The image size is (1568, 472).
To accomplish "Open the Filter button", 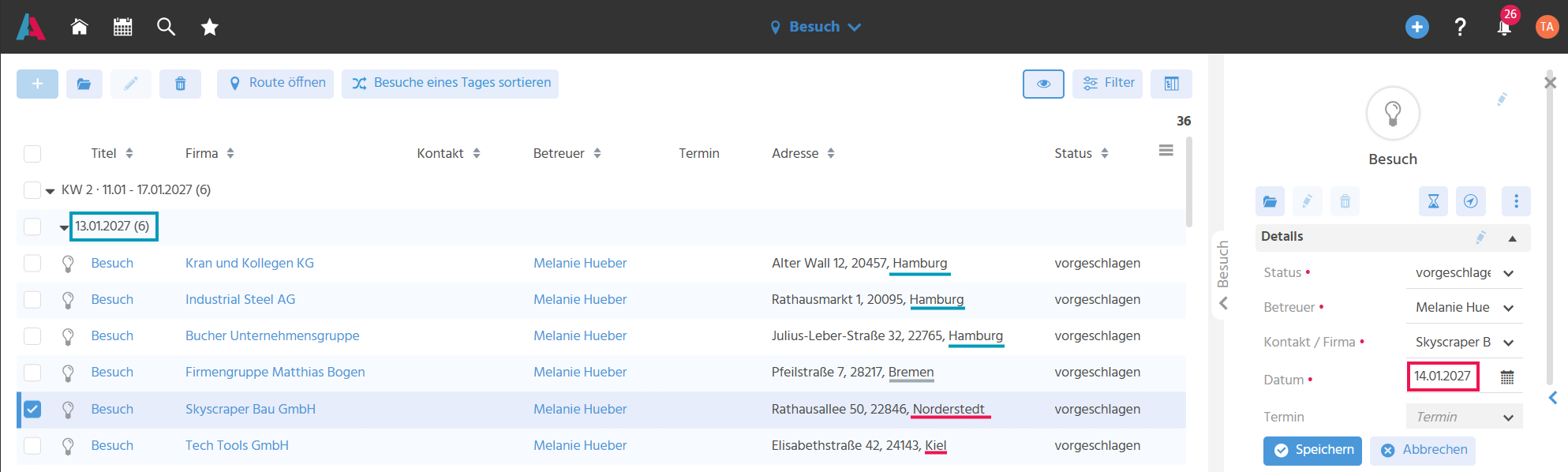I will (1107, 84).
